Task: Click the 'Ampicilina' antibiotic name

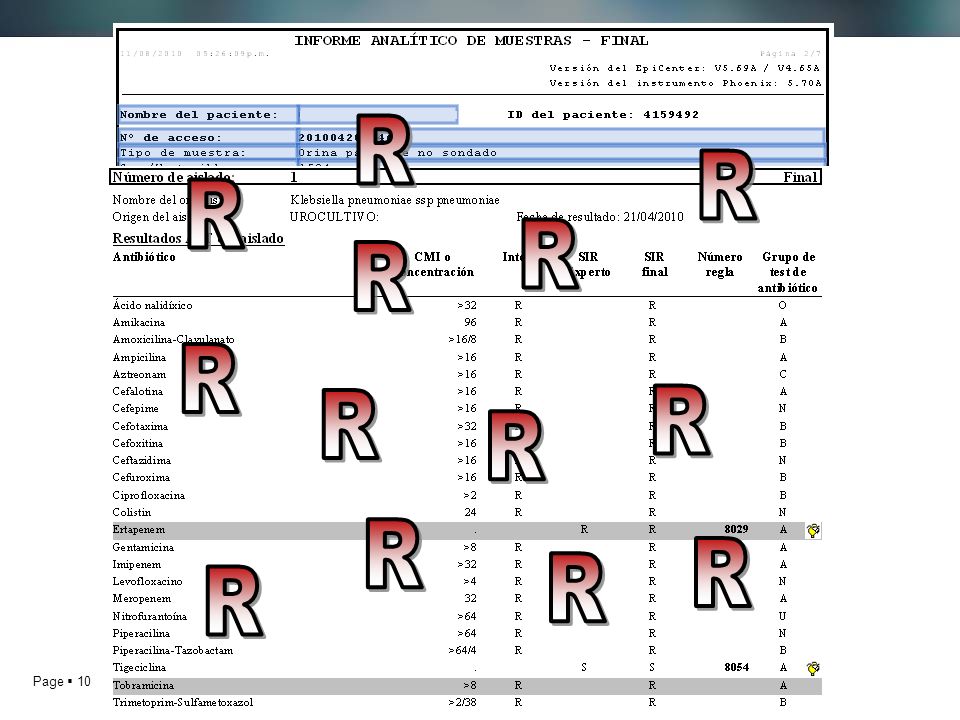Action: tap(139, 357)
